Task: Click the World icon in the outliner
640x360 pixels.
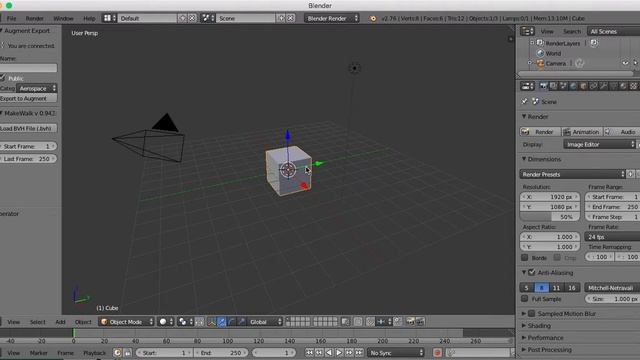Action: tap(540, 53)
